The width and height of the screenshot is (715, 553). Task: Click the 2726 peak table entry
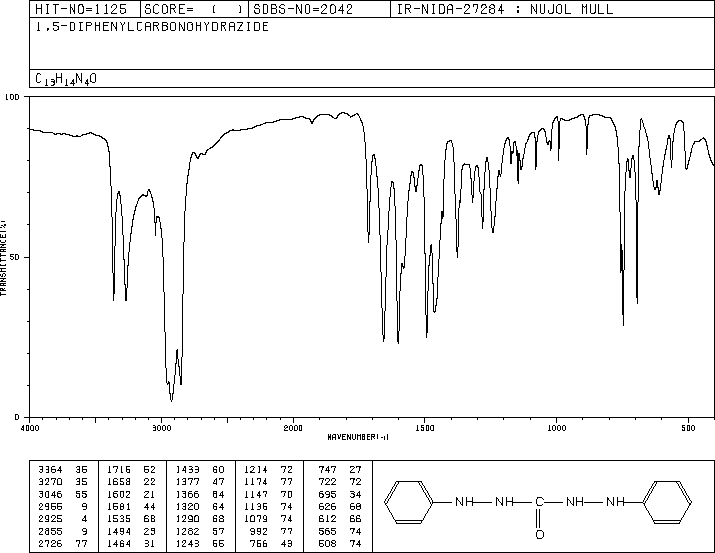63,543
